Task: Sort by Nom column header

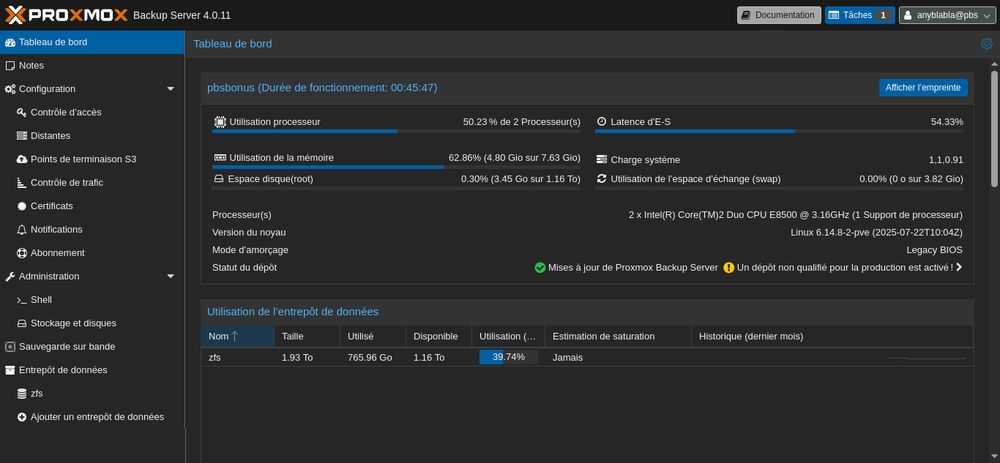Action: pos(238,336)
